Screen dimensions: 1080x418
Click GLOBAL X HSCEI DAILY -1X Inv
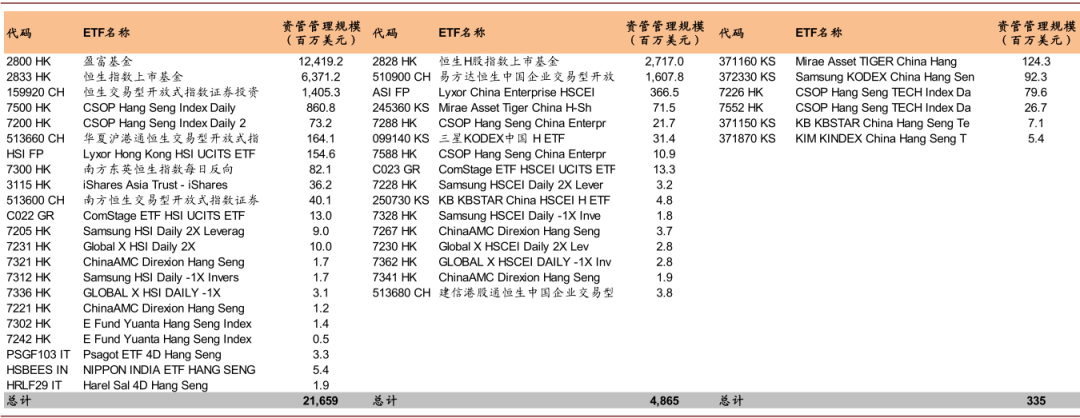coord(525,262)
